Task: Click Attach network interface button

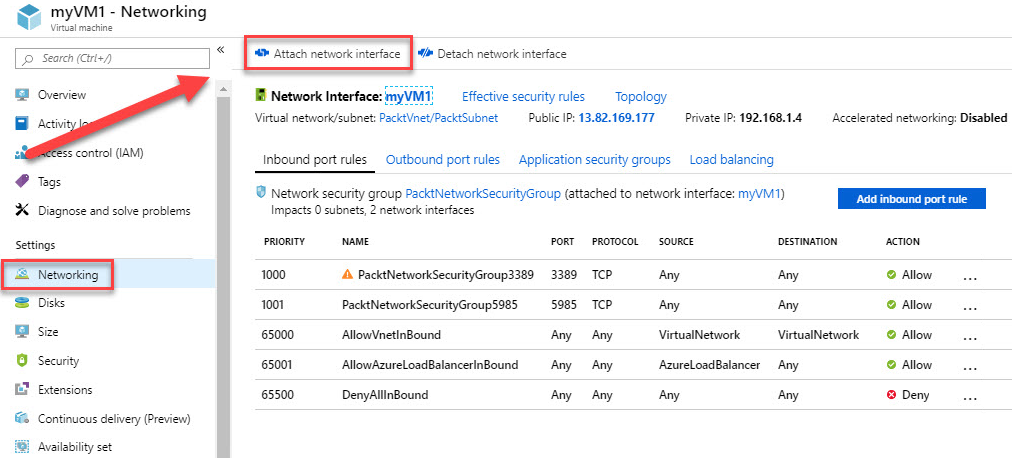Action: point(328,54)
